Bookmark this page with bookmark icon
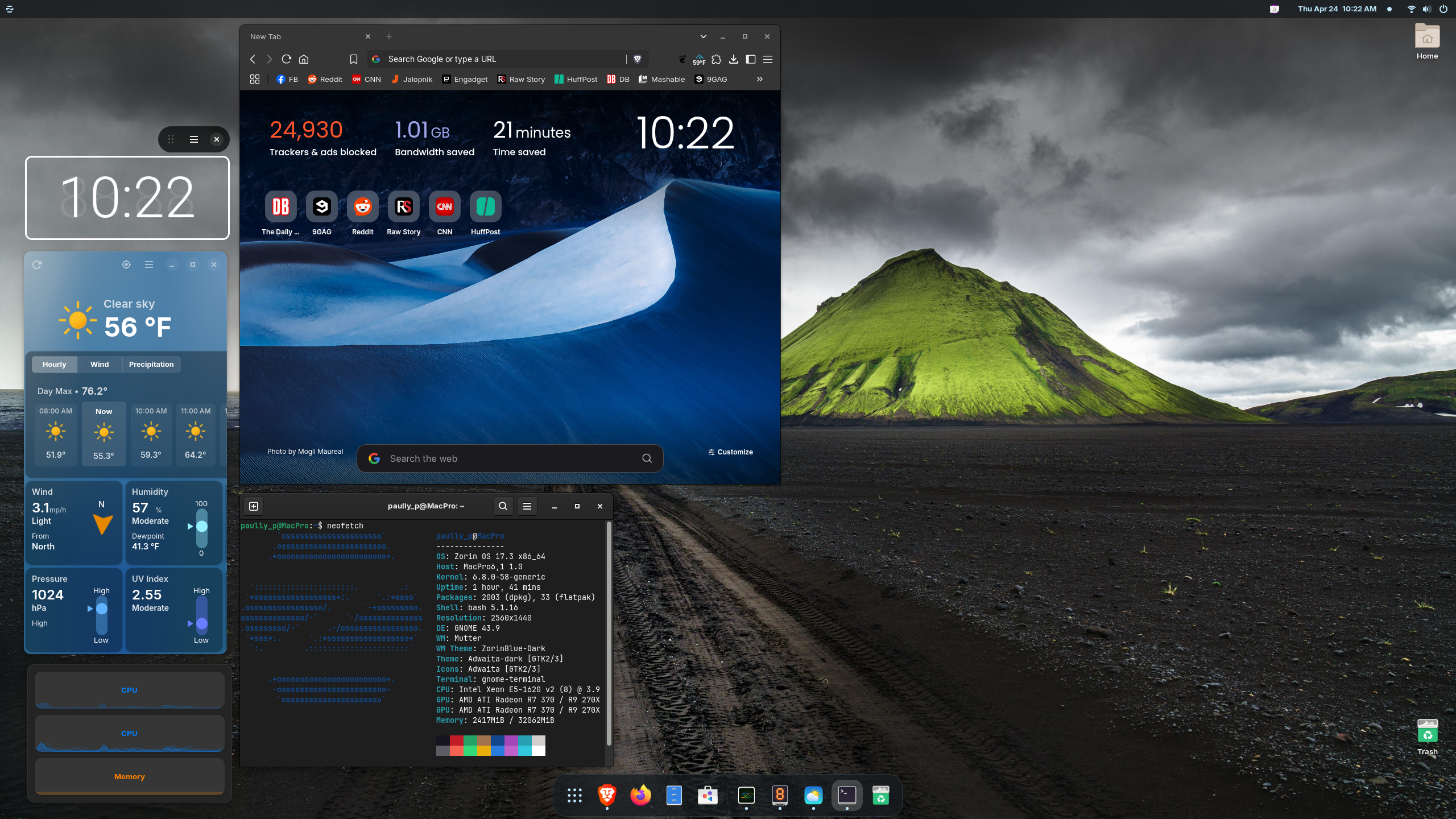This screenshot has width=1456, height=819. (353, 59)
